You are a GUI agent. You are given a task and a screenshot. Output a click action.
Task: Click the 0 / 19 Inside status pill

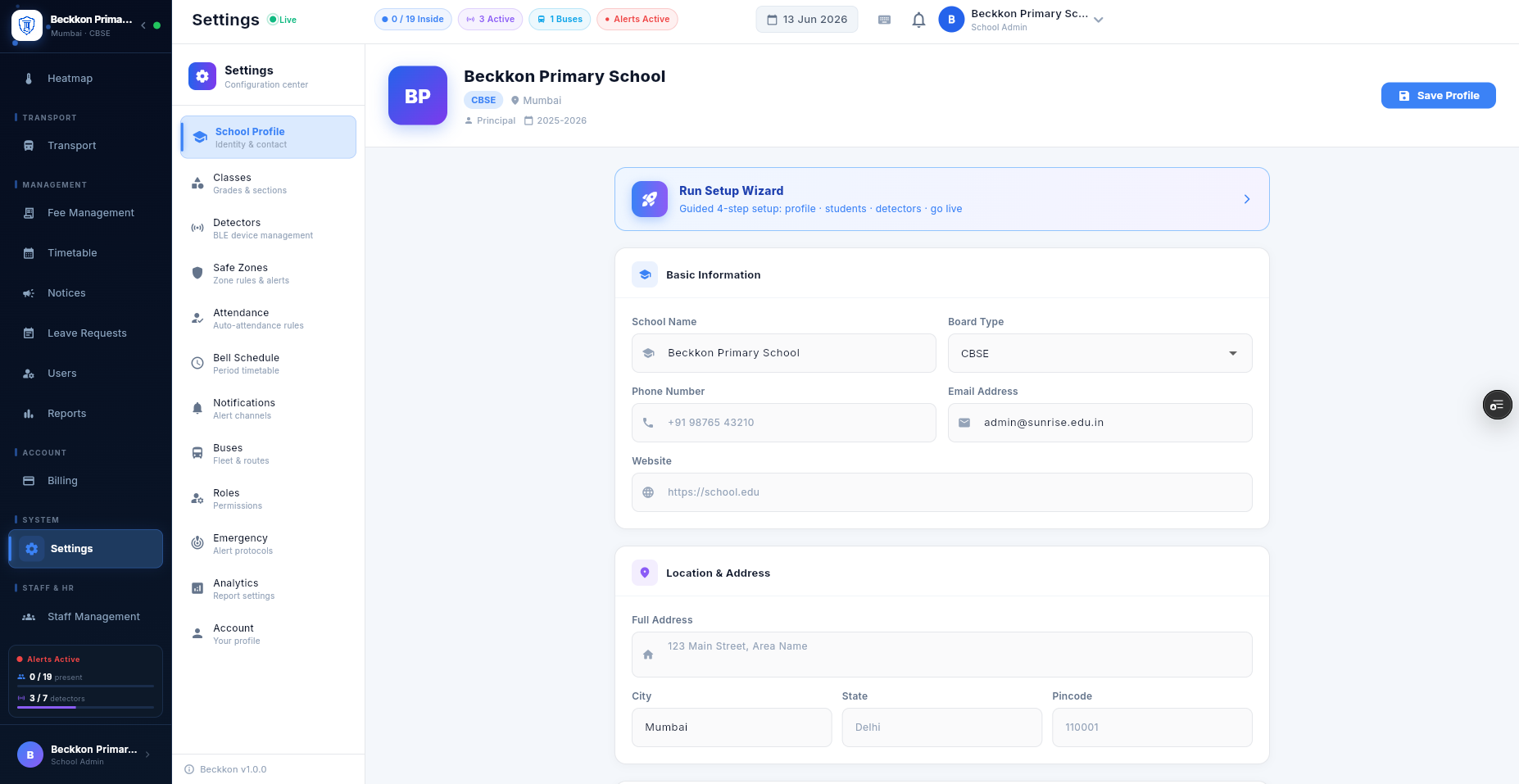click(x=413, y=20)
